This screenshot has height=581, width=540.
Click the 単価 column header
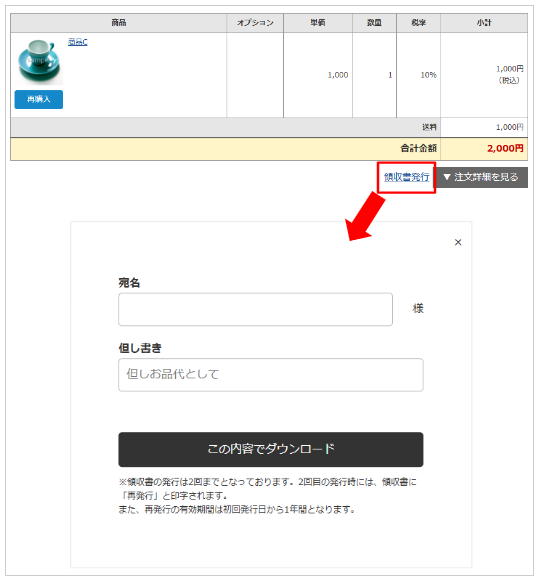pyautogui.click(x=318, y=23)
